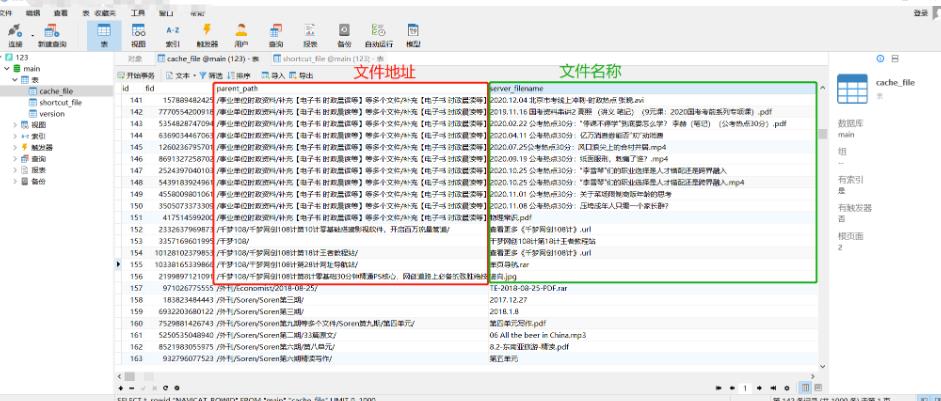
Task: Open the 视图 (View) toolbar icon
Action: tap(138, 35)
